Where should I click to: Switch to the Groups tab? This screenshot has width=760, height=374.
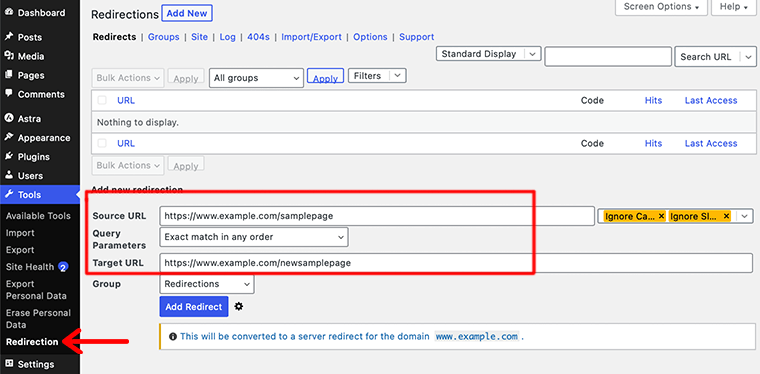pyautogui.click(x=163, y=37)
